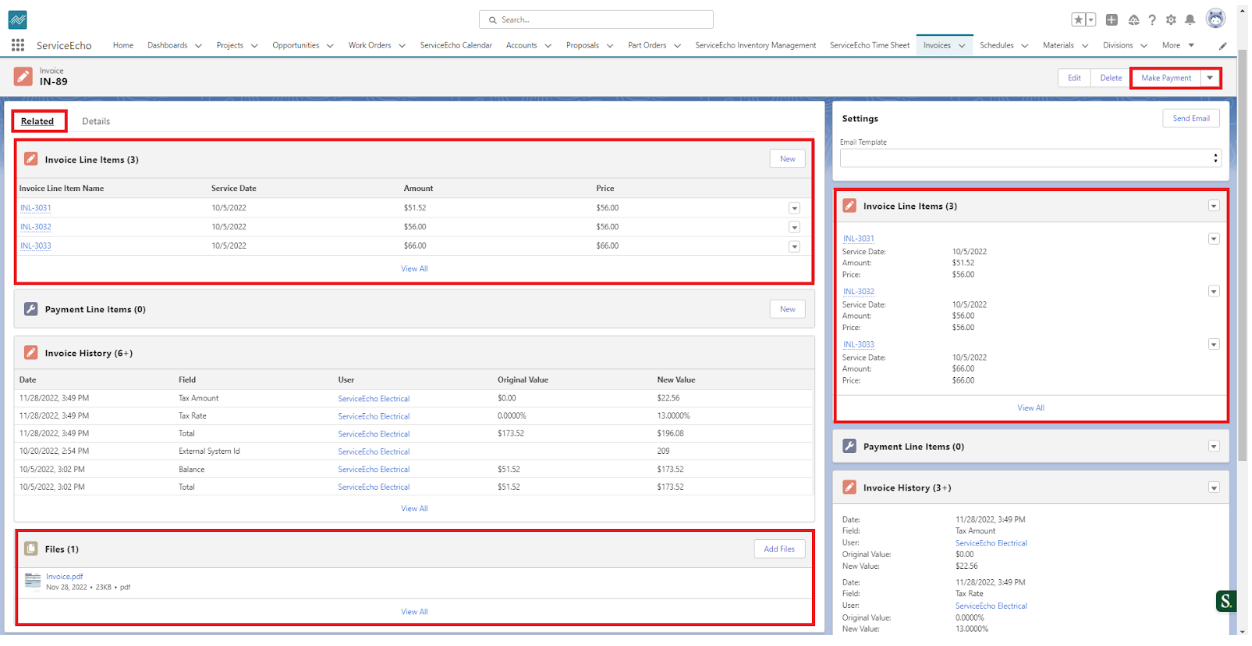Click the Files related list icon

pyautogui.click(x=31, y=548)
